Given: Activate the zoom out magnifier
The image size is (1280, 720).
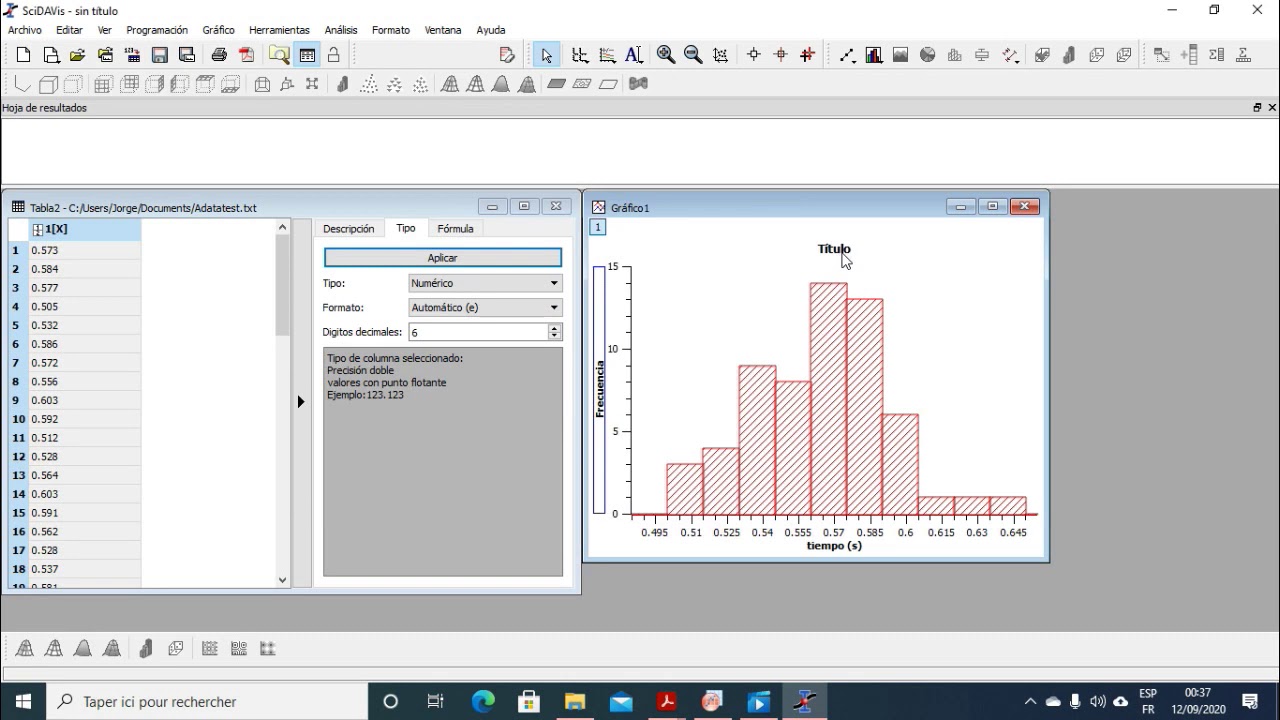Looking at the screenshot, I should pos(693,55).
